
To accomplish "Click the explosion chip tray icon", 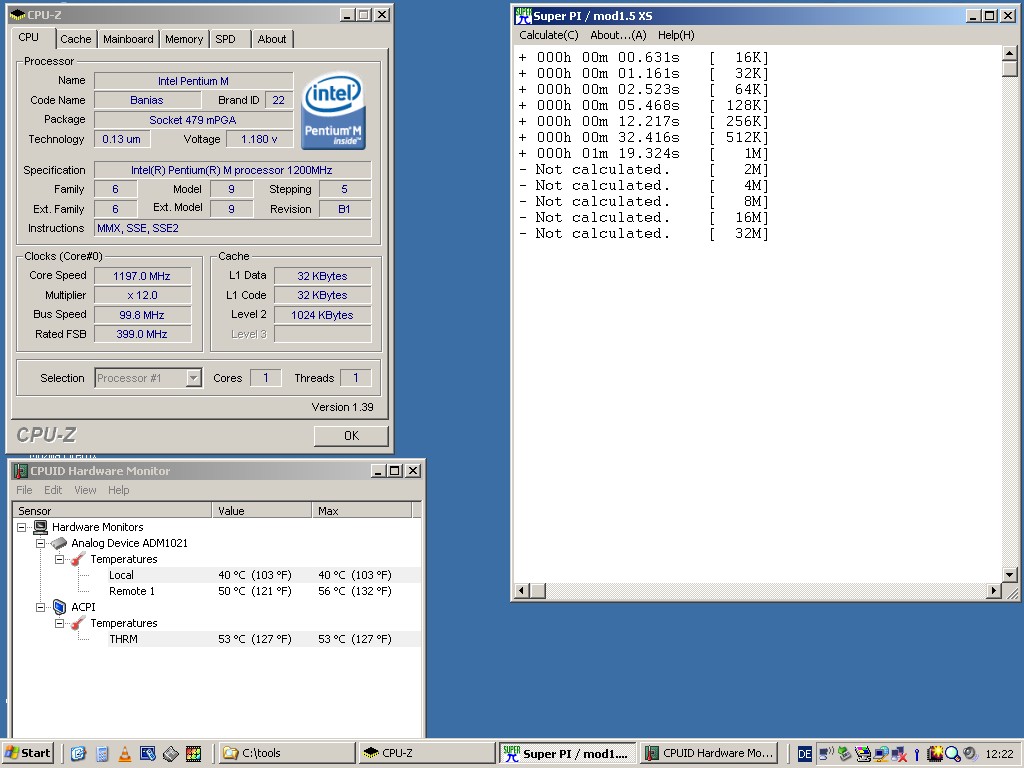I will pos(935,754).
